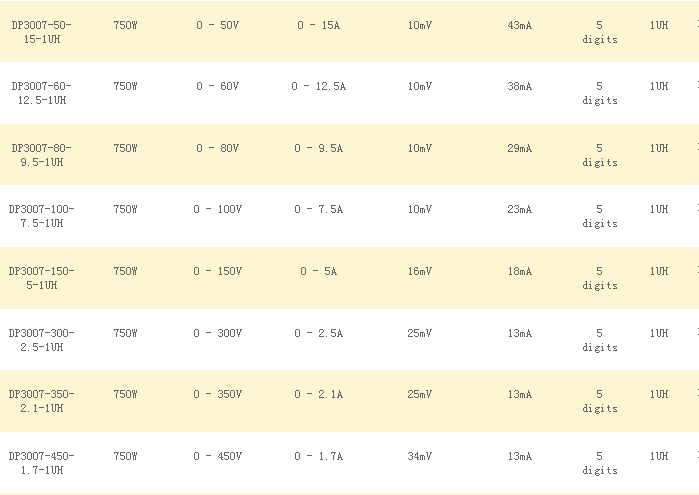The height and width of the screenshot is (495, 699).
Task: Click the 16mV ripple voltage value
Action: coord(420,272)
